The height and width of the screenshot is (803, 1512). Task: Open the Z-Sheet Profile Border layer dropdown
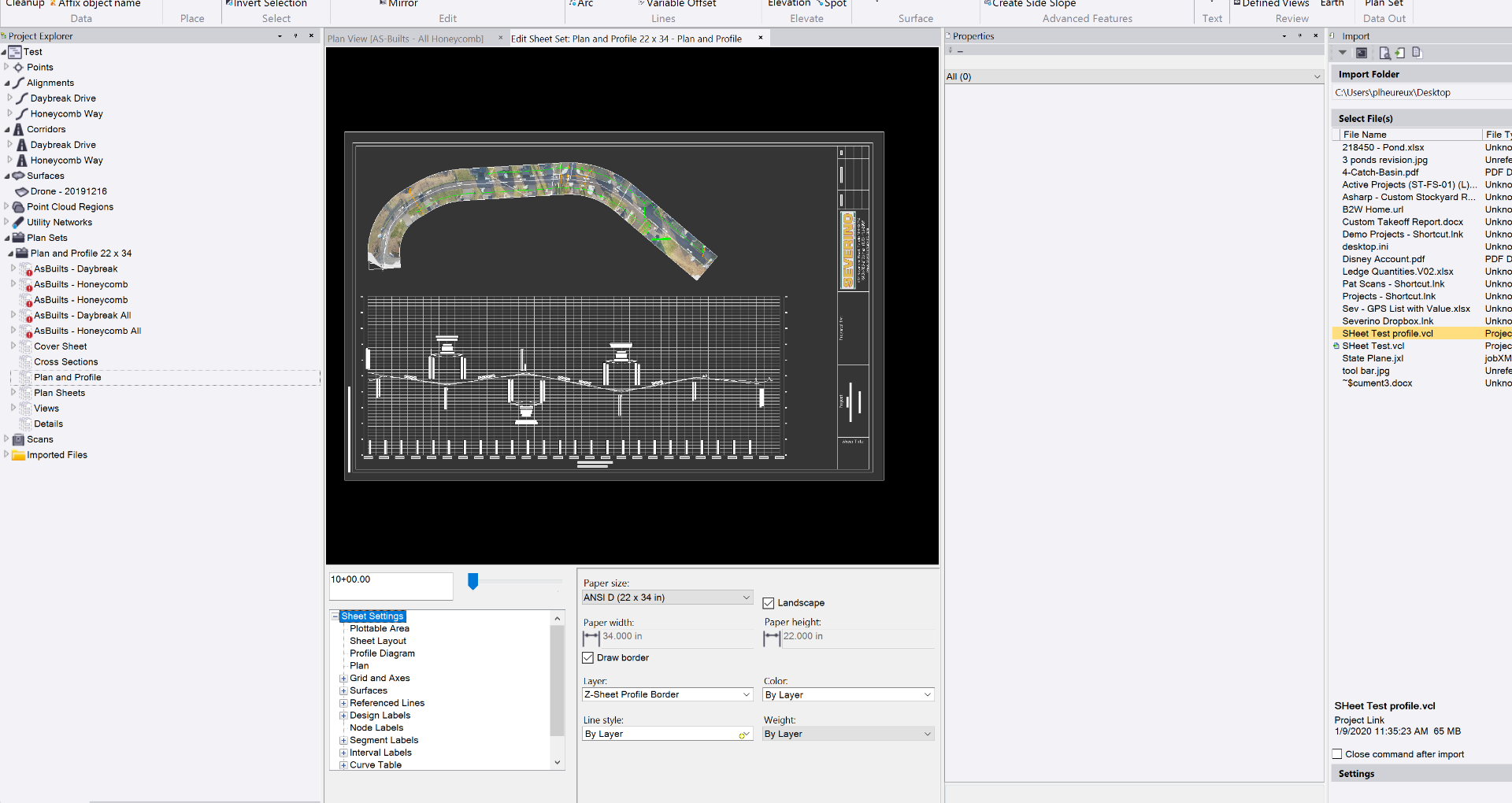pos(746,694)
